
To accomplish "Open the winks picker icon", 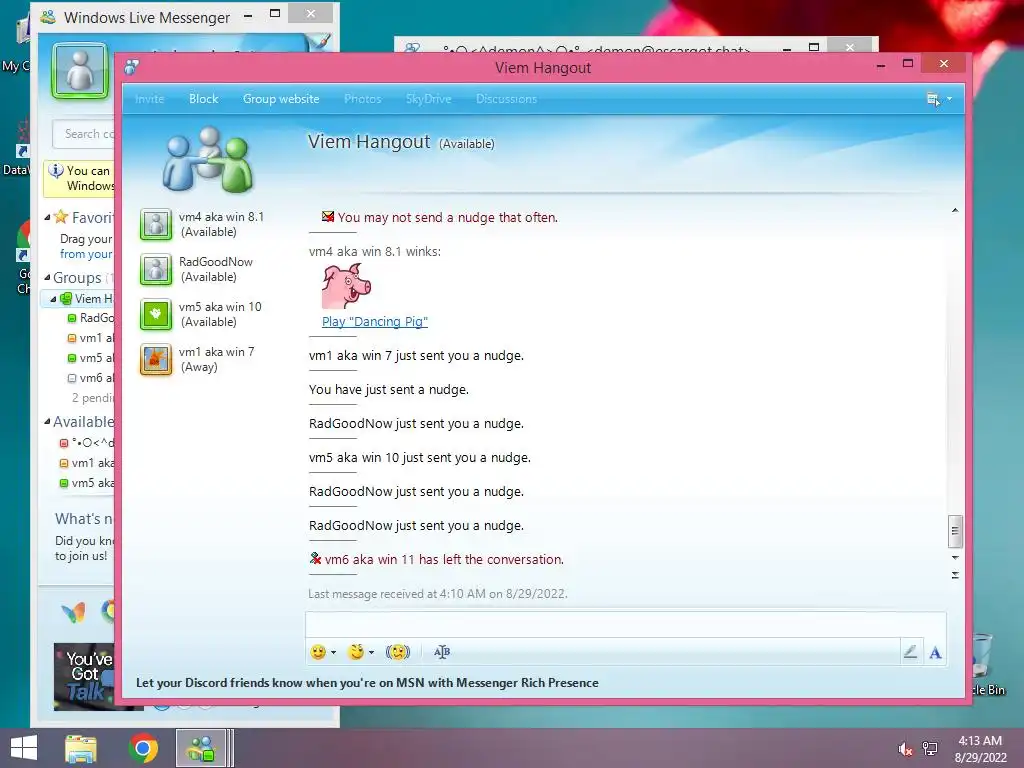I will coord(356,652).
